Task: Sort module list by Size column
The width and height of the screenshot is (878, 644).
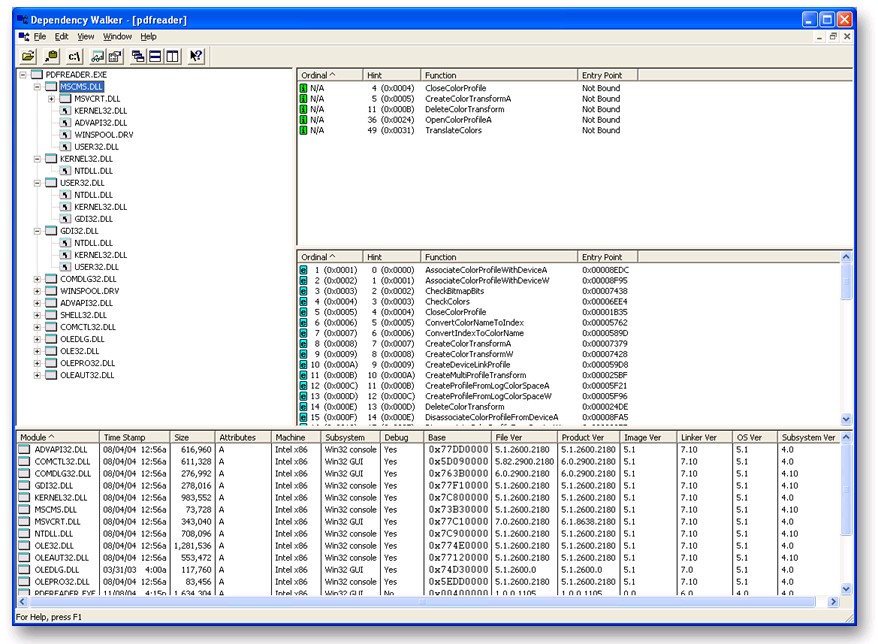Action: tap(192, 437)
